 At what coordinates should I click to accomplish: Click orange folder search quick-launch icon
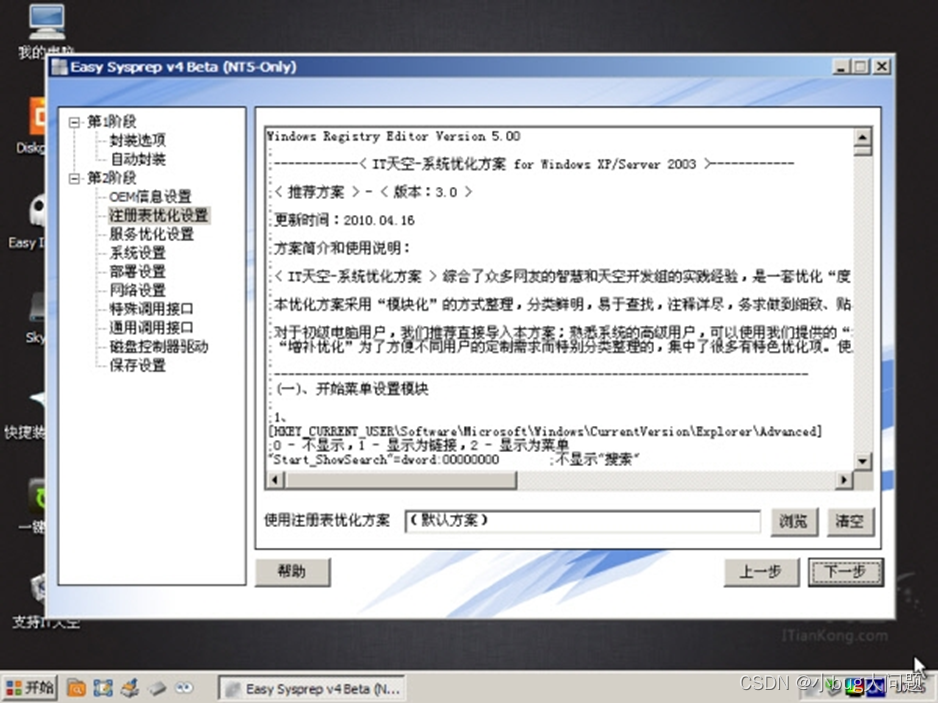coord(76,689)
